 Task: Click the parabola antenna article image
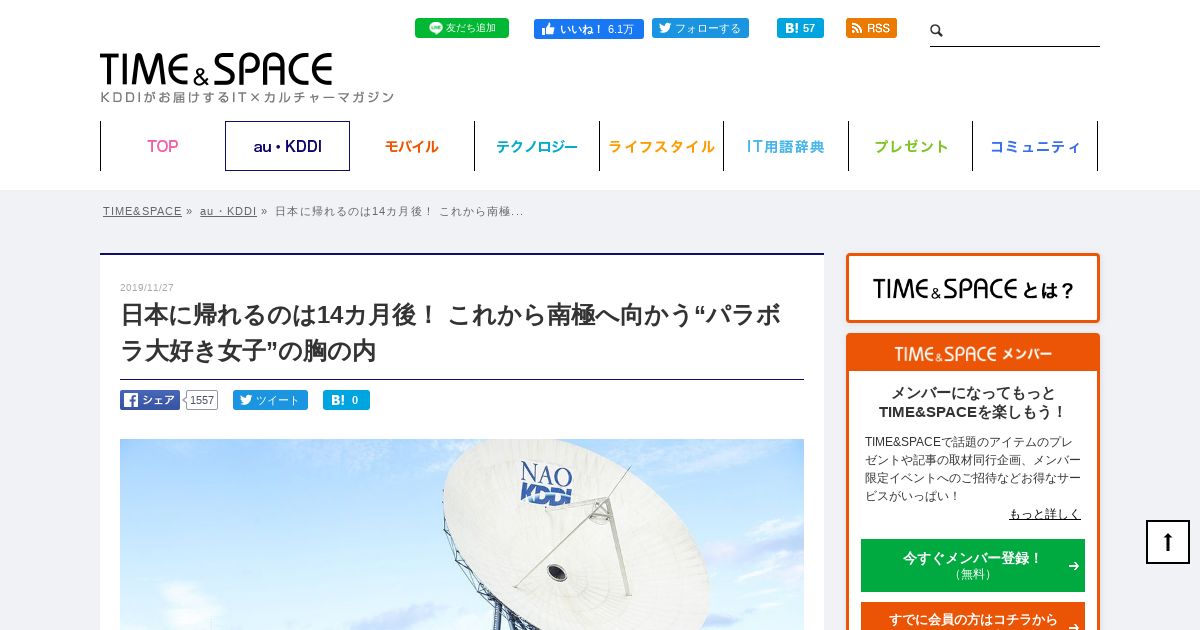point(462,534)
